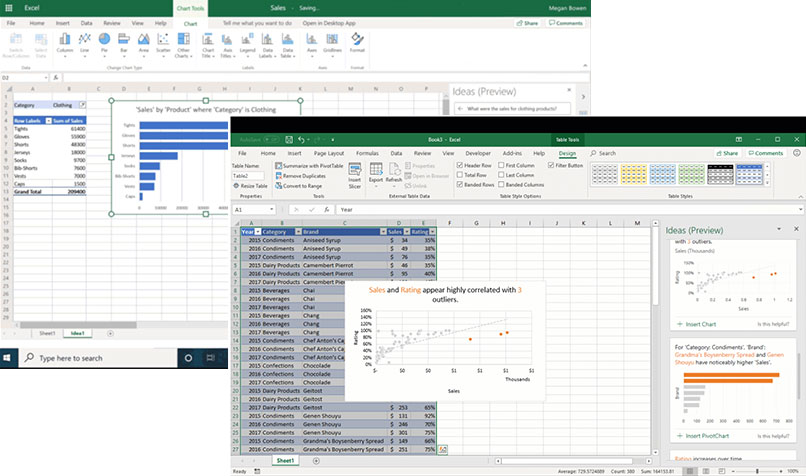Open the Rating column filter dropdown
Image resolution: width=806 pixels, height=476 pixels.
click(x=432, y=232)
